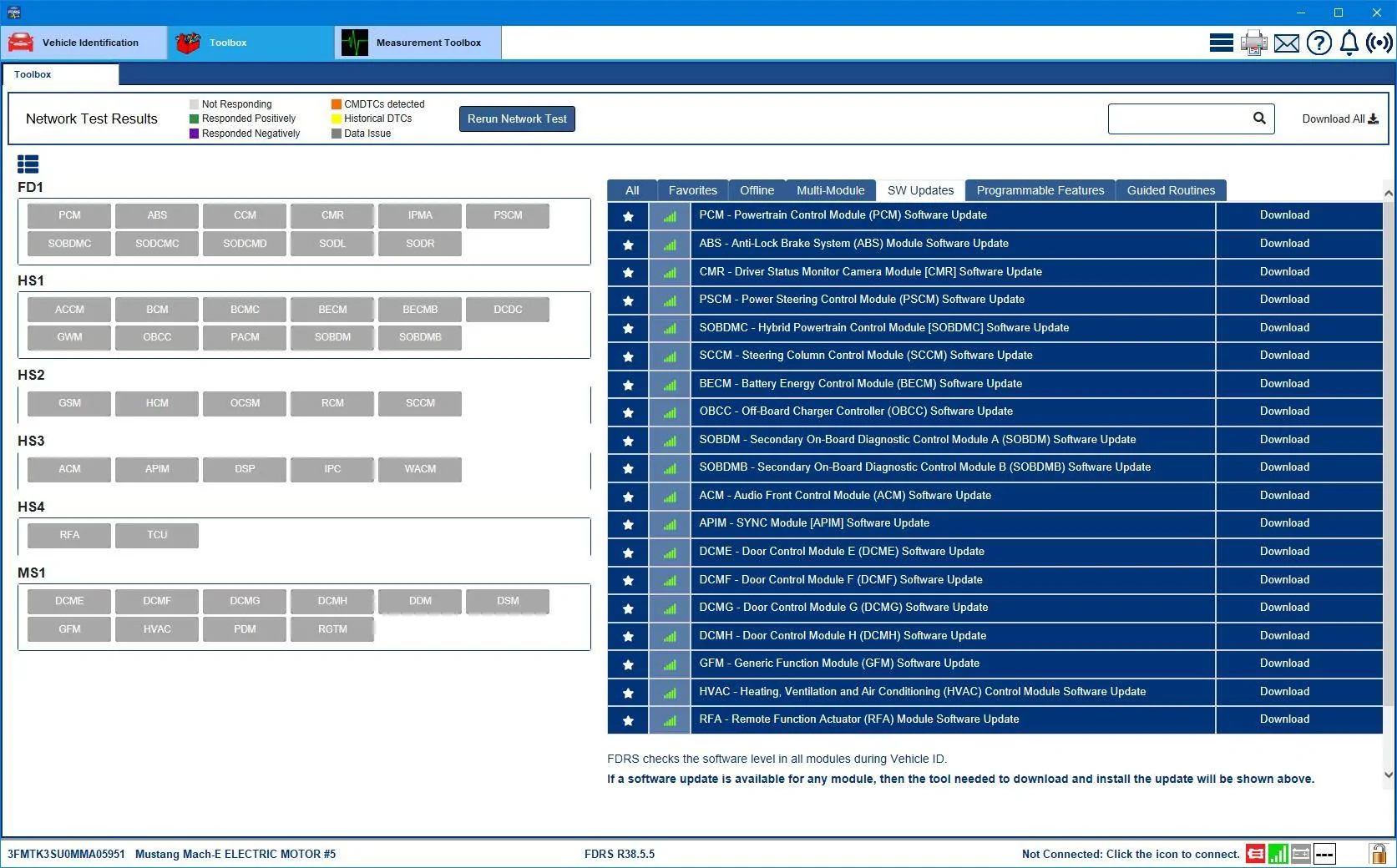The image size is (1397, 868).
Task: Favorite the ABS Module Software Update star
Action: click(628, 245)
